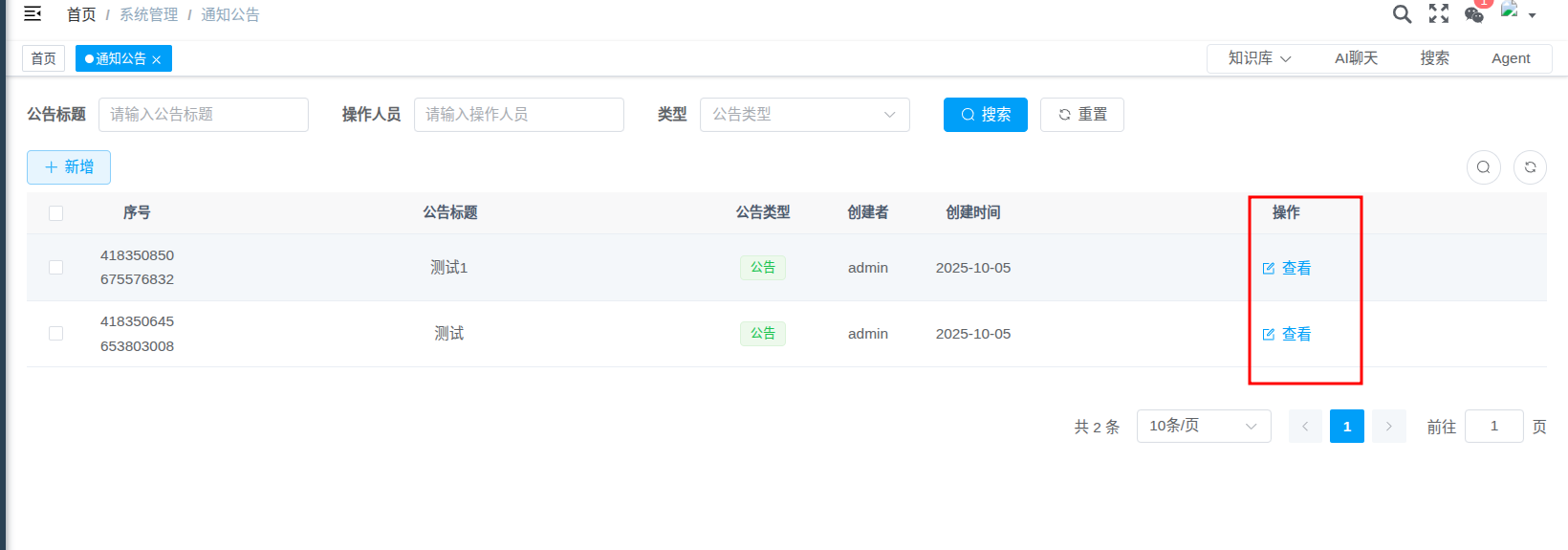Image resolution: width=1568 pixels, height=550 pixels.
Task: Select the checkbox for the 测试1 row
Action: [56, 268]
